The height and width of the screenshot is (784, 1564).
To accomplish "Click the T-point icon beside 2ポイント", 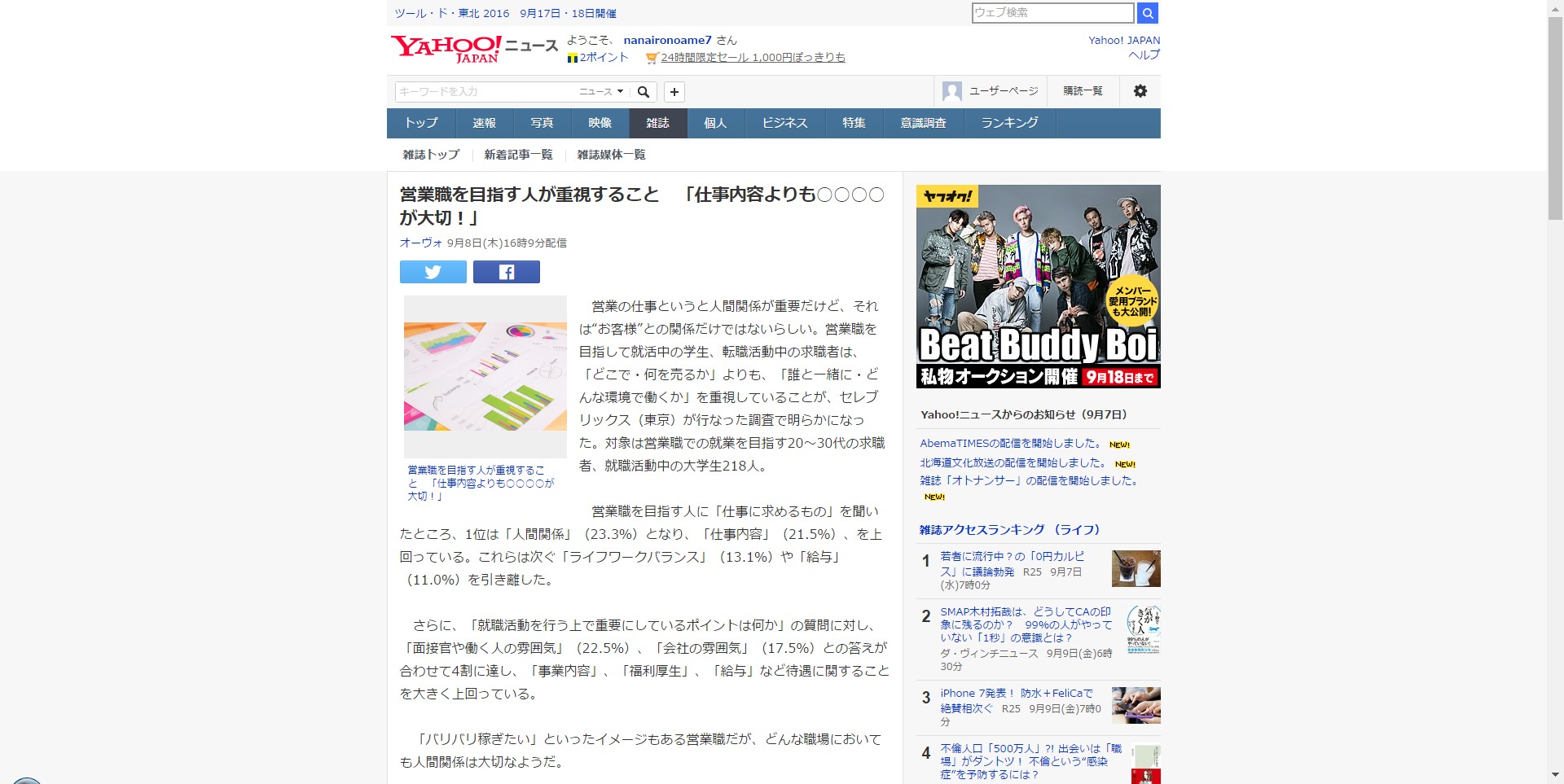I will [x=573, y=58].
